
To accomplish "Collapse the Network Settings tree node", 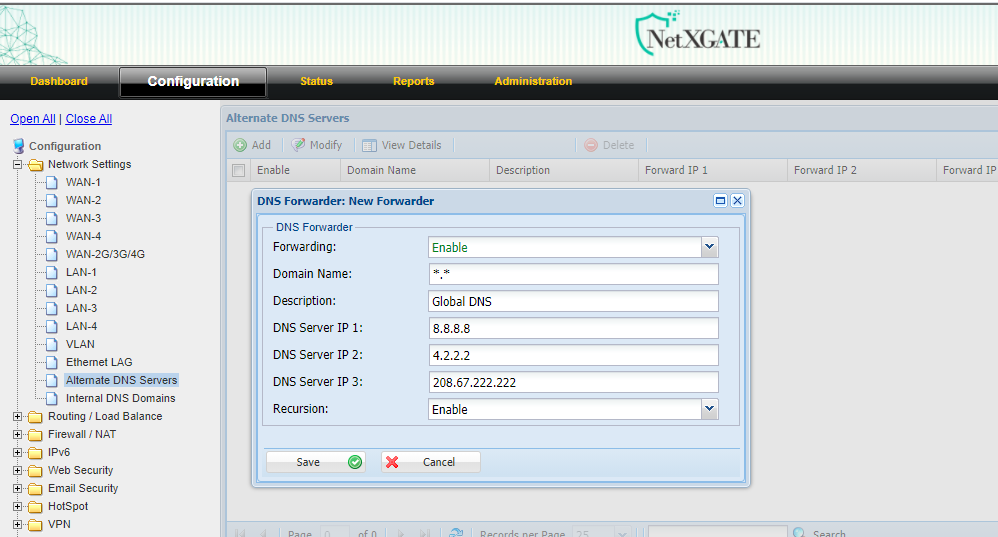I will pyautogui.click(x=17, y=164).
